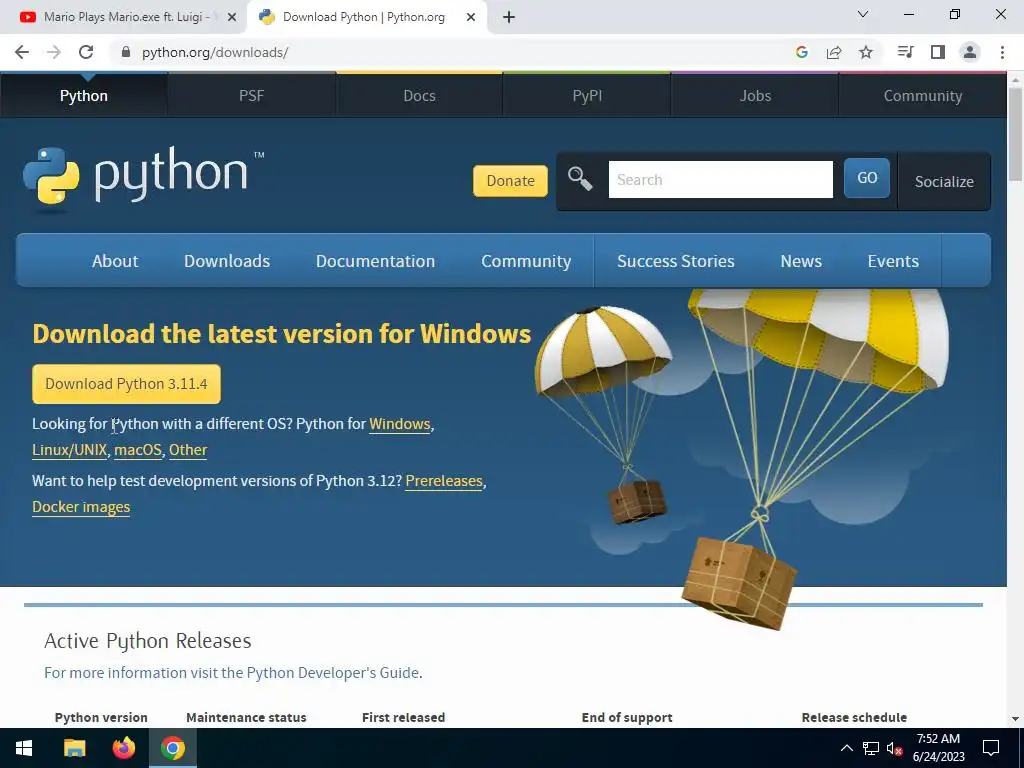Follow the Other platforms link
The image size is (1024, 768).
[x=188, y=450]
